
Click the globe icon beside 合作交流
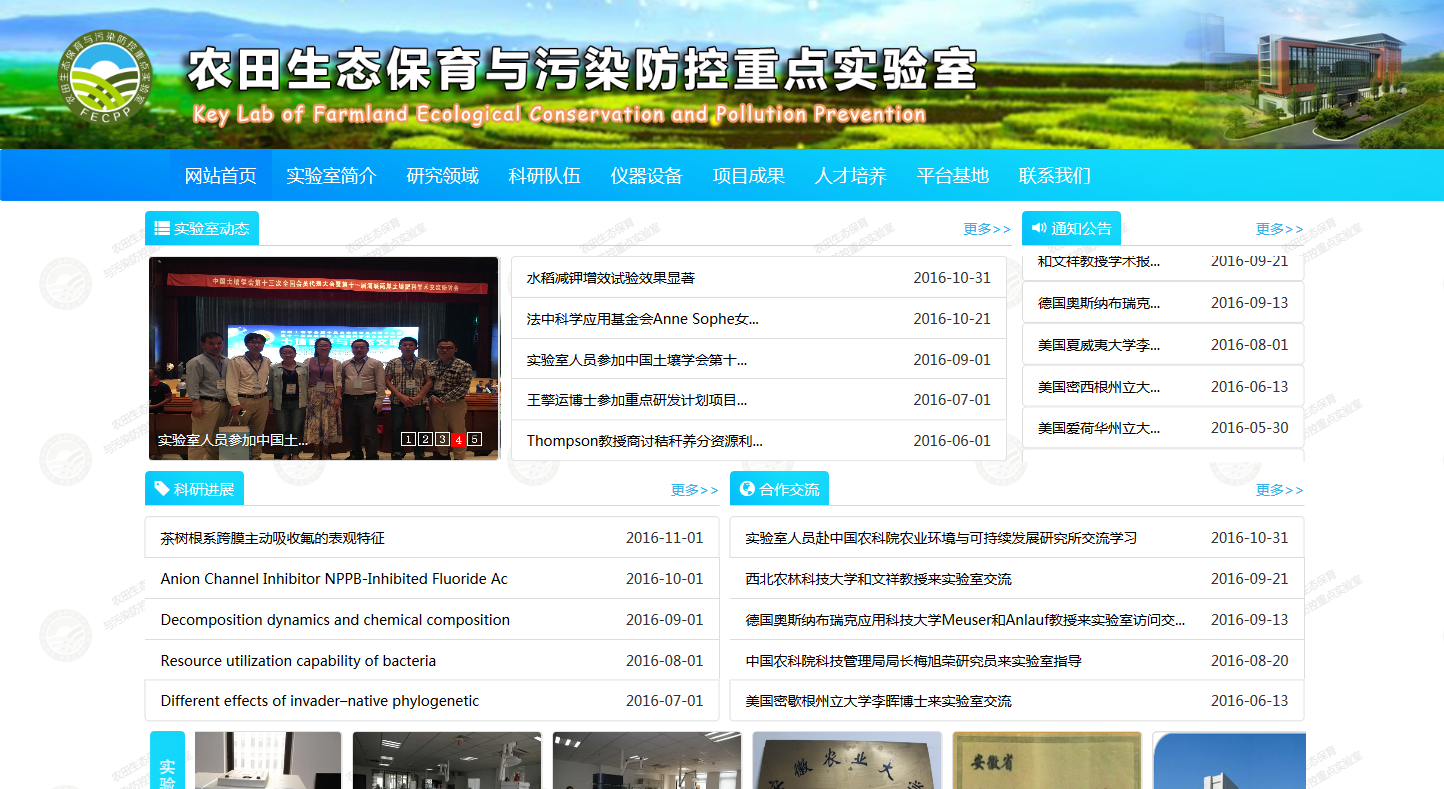747,488
